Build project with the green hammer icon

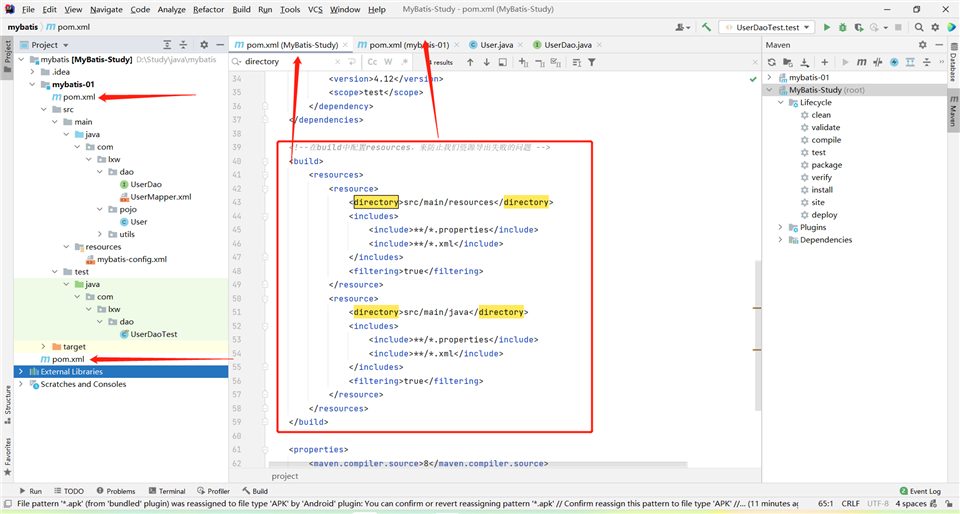tap(707, 27)
